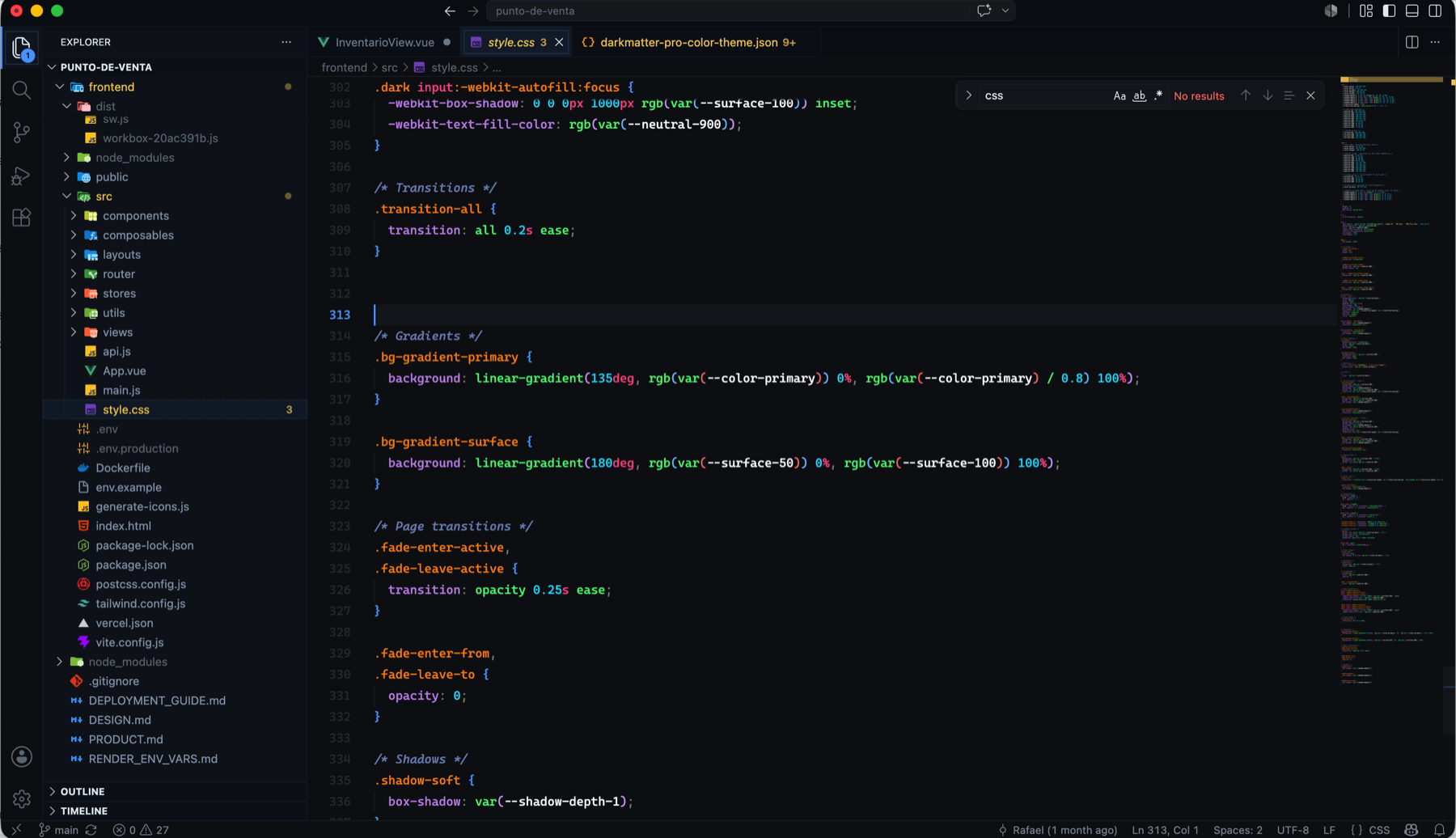Open Copilot dropdown chevron
Viewport: 1456px width, 838px height.
(1005, 11)
